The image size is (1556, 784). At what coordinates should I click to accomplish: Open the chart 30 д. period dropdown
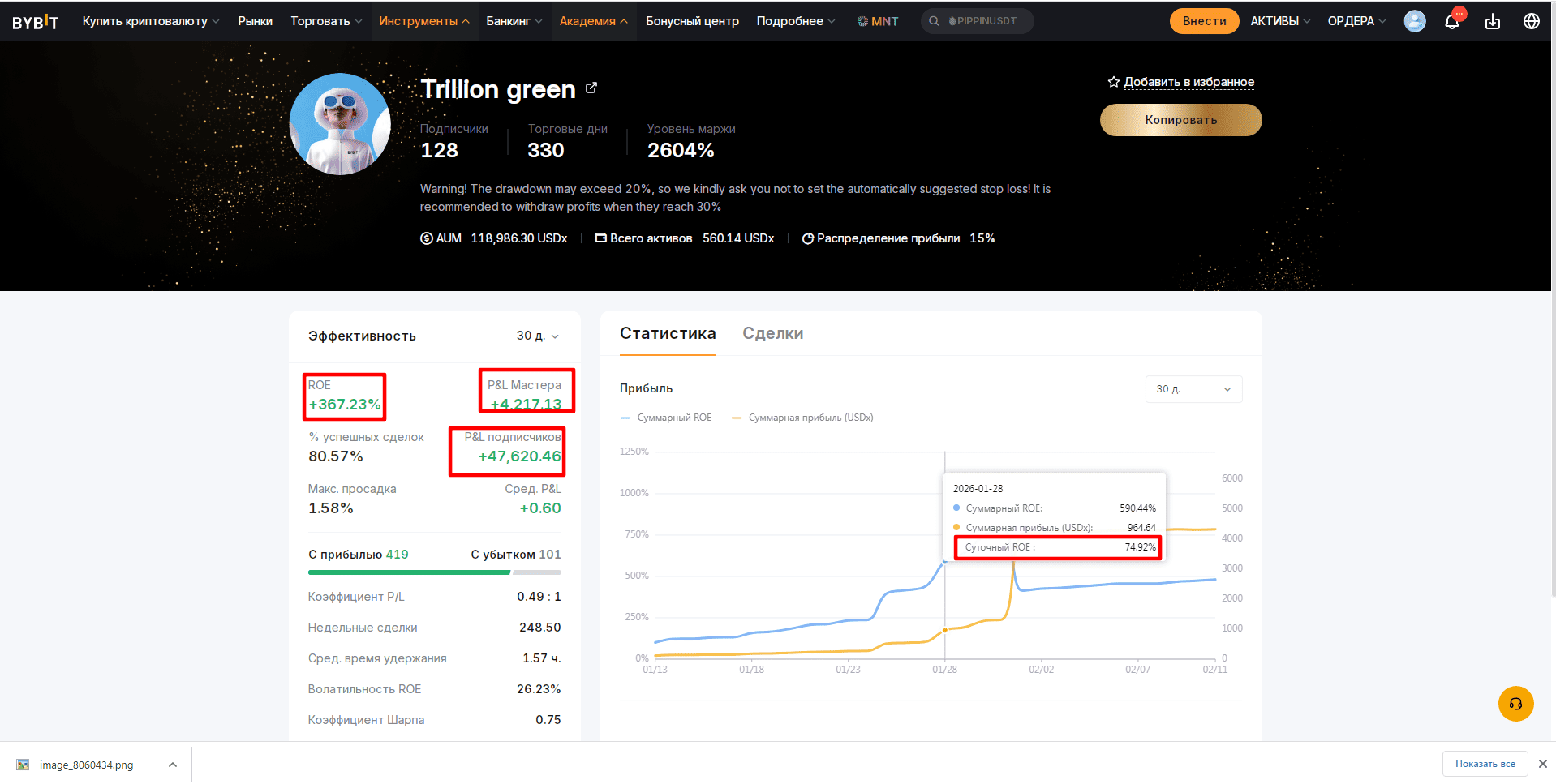(x=1193, y=389)
